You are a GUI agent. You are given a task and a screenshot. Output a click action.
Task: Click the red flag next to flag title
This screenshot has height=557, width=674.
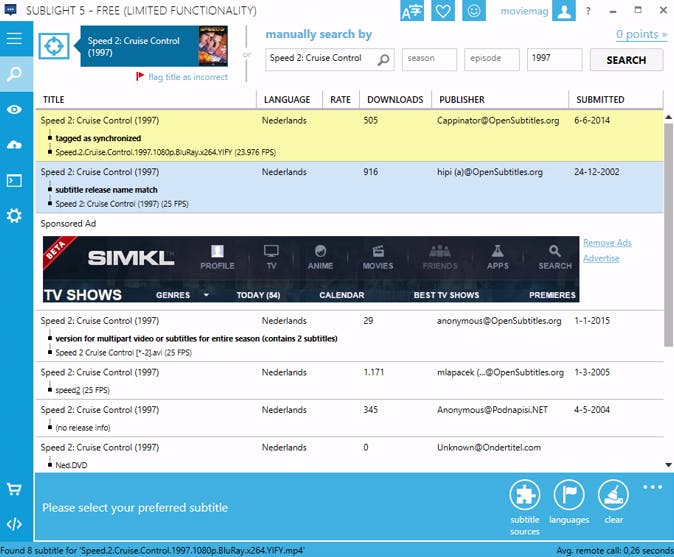click(x=140, y=77)
